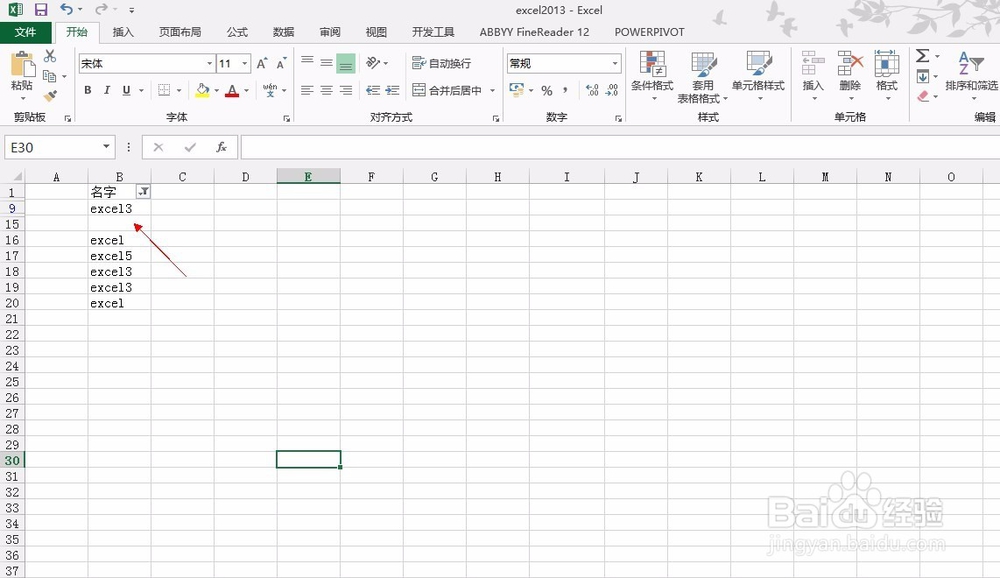Apply the yellow fill color
This screenshot has width=1000, height=578.
tap(202, 91)
